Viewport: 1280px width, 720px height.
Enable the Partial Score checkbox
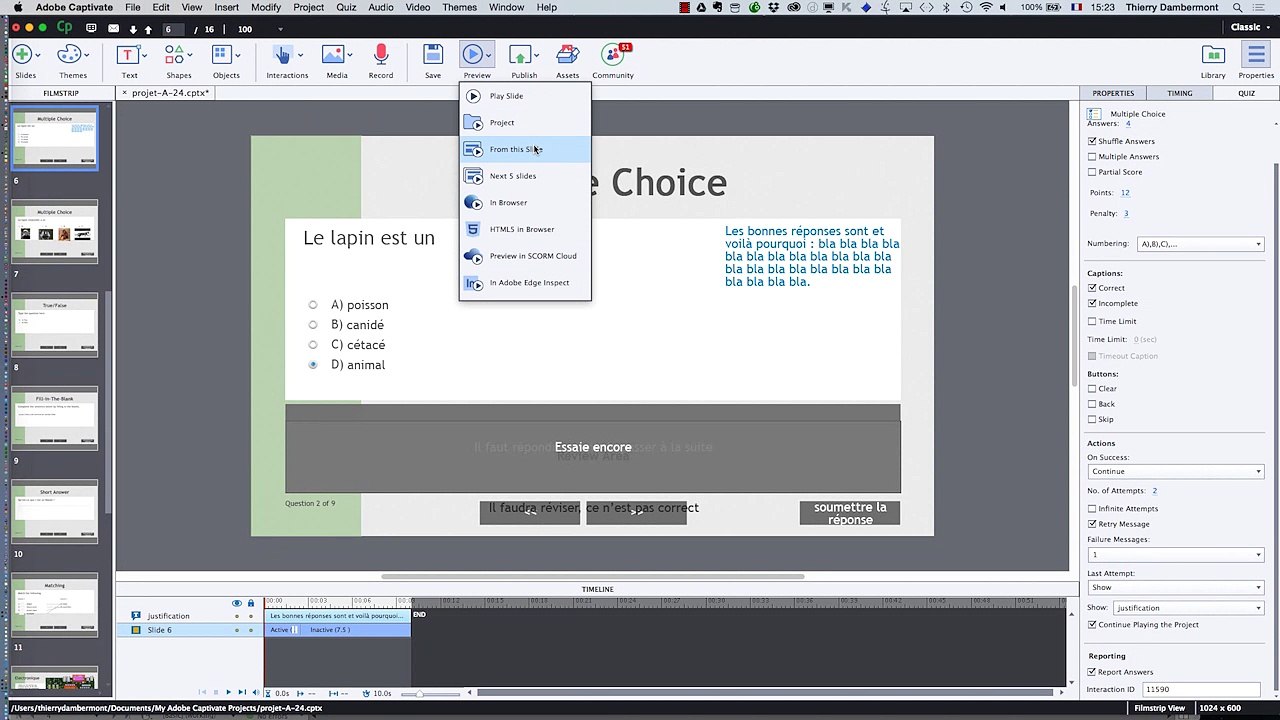pos(1092,172)
